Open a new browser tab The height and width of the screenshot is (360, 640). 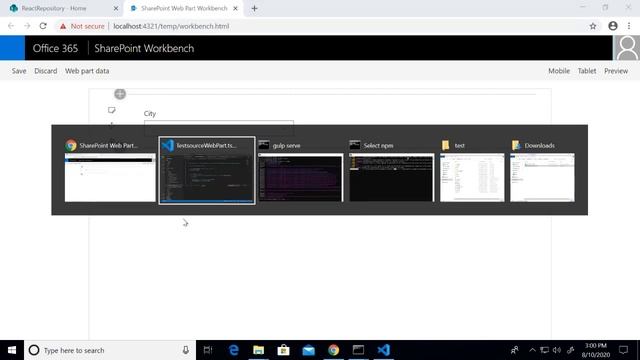(254, 8)
